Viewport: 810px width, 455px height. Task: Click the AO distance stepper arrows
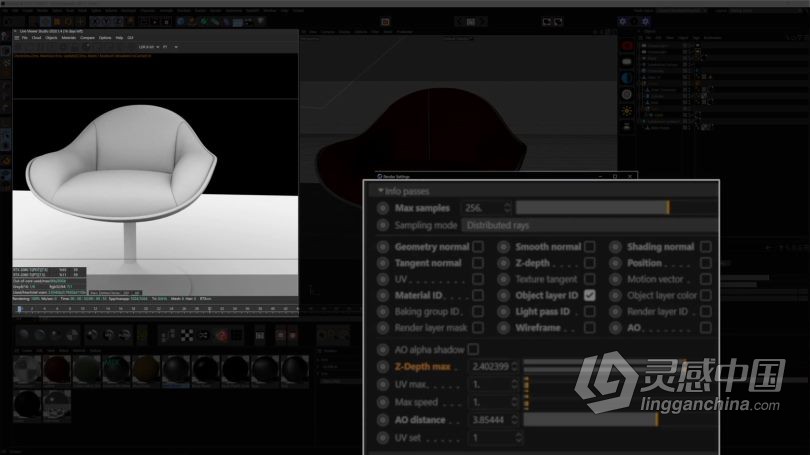(x=515, y=420)
